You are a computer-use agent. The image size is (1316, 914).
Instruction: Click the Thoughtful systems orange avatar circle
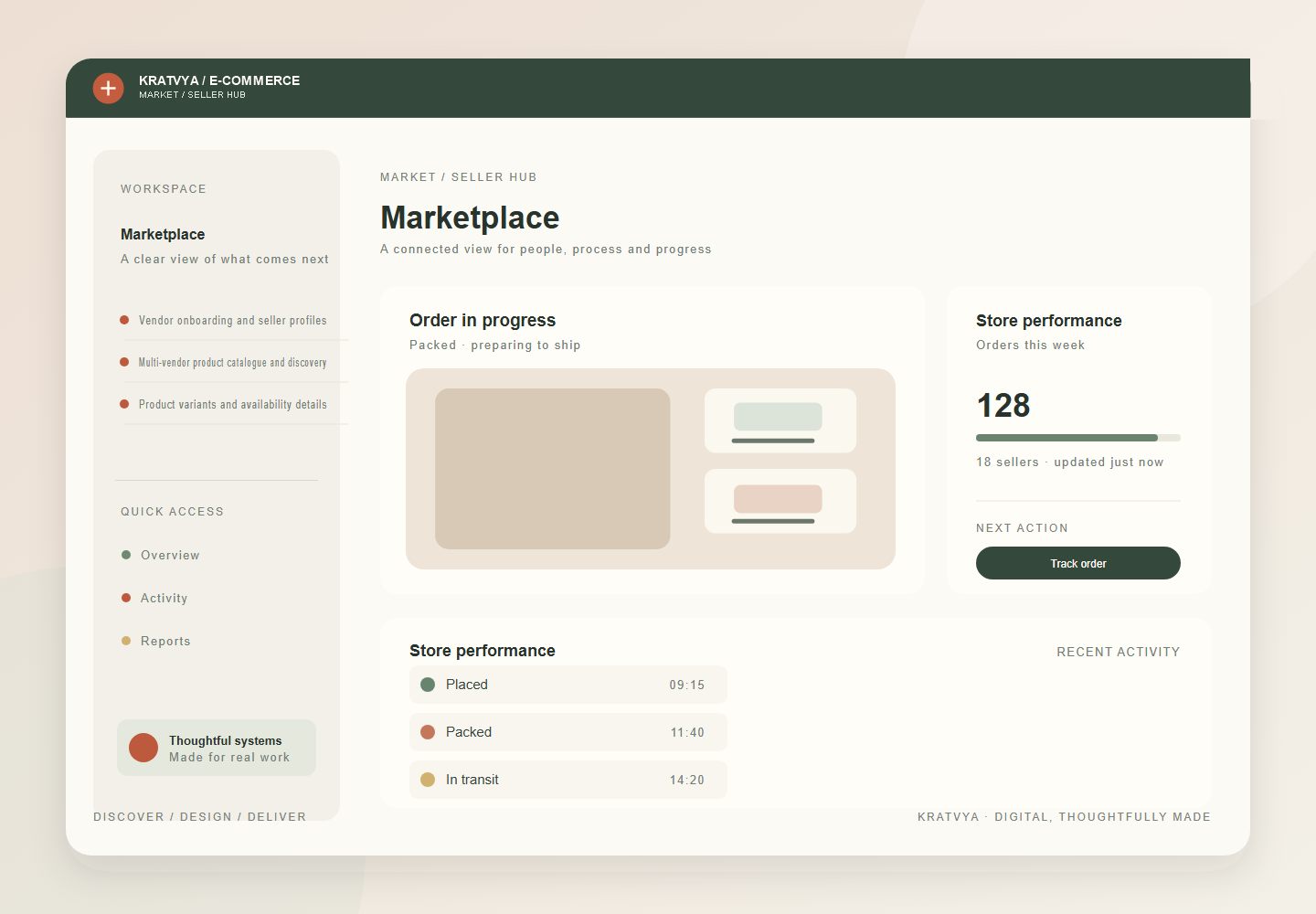143,748
